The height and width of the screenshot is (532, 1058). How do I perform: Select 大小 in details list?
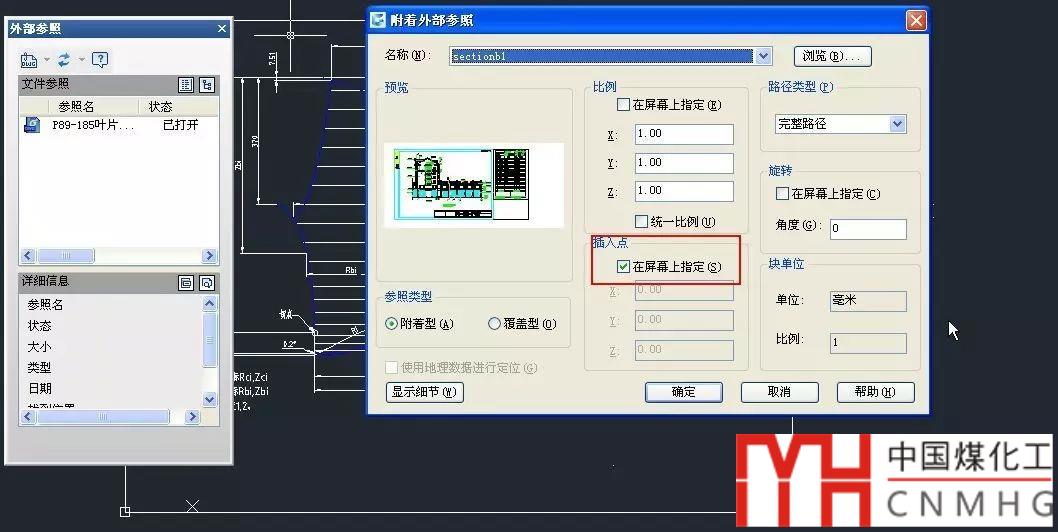[39, 347]
